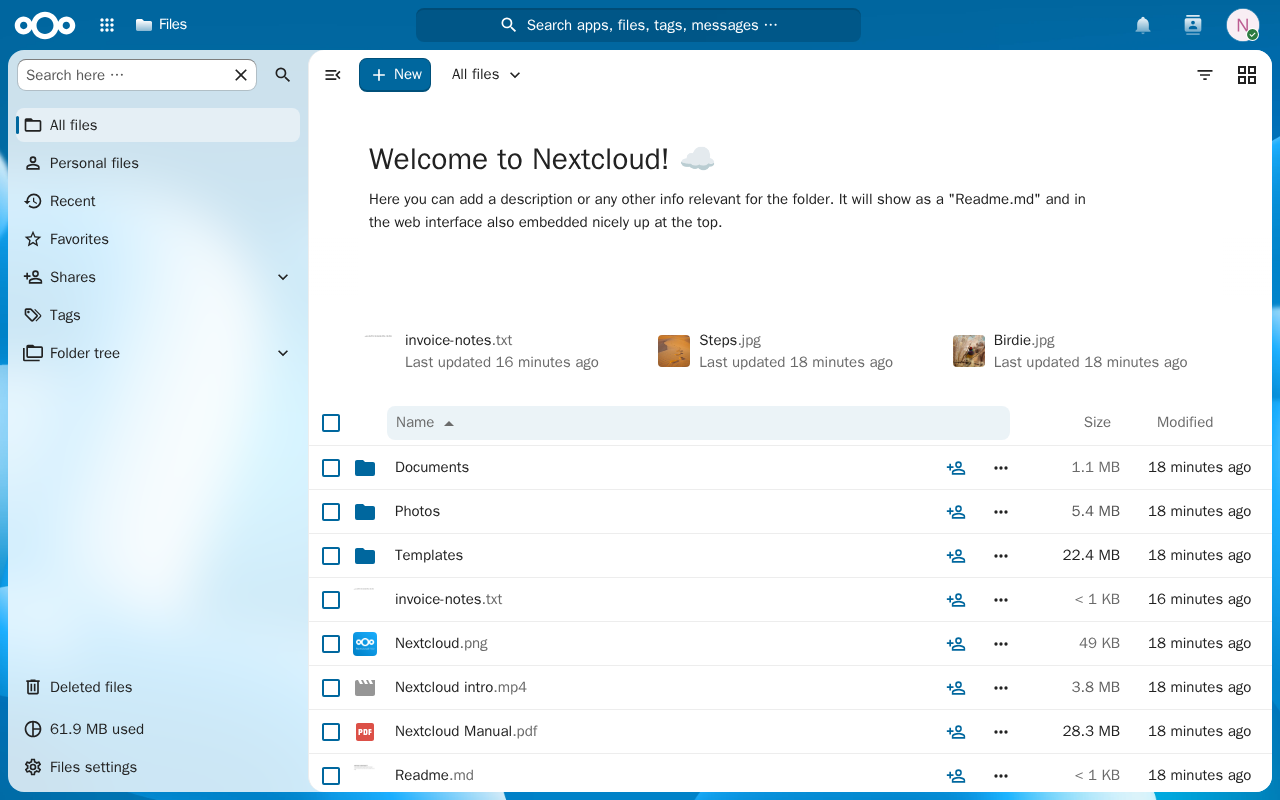Screen dimensions: 1280x800
Task: Open actions menu for Templates folder
Action: [x=1001, y=556]
